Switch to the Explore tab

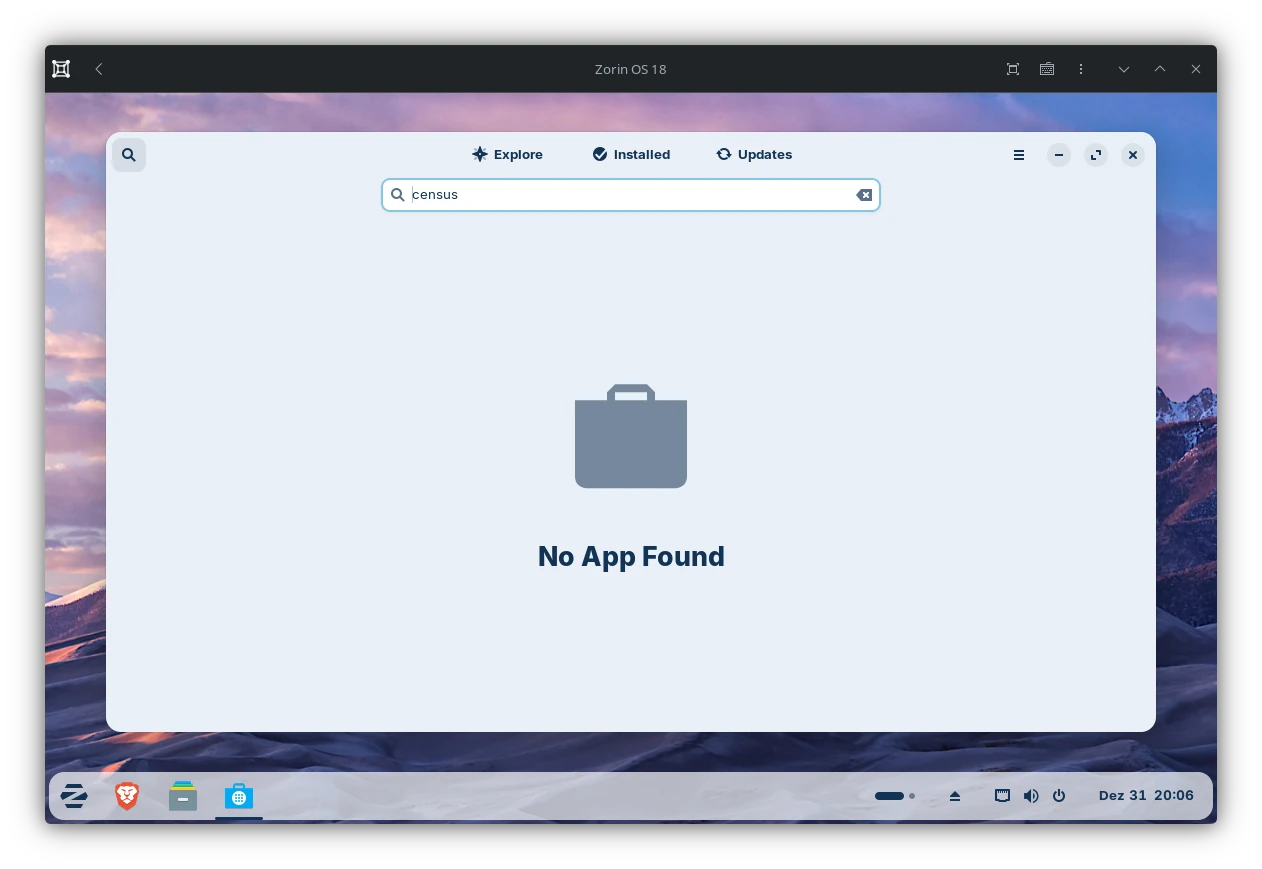click(x=507, y=154)
